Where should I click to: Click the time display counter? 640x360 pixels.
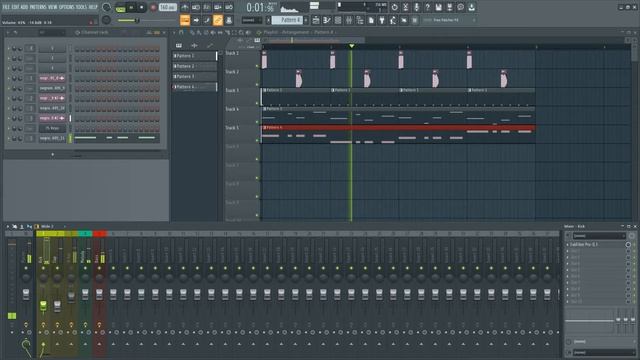point(260,7)
